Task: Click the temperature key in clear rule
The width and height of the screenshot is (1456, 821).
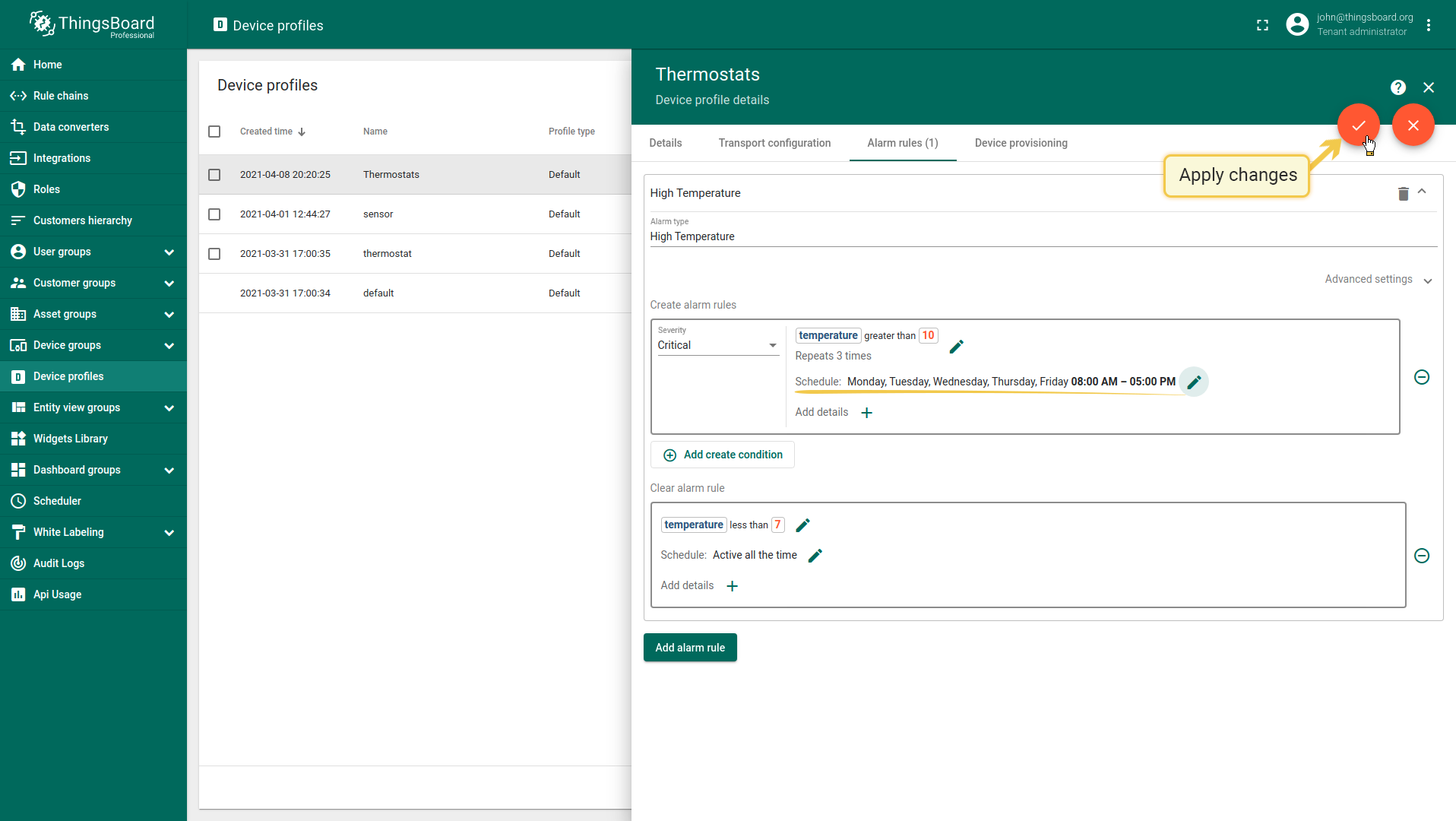Action: point(693,525)
